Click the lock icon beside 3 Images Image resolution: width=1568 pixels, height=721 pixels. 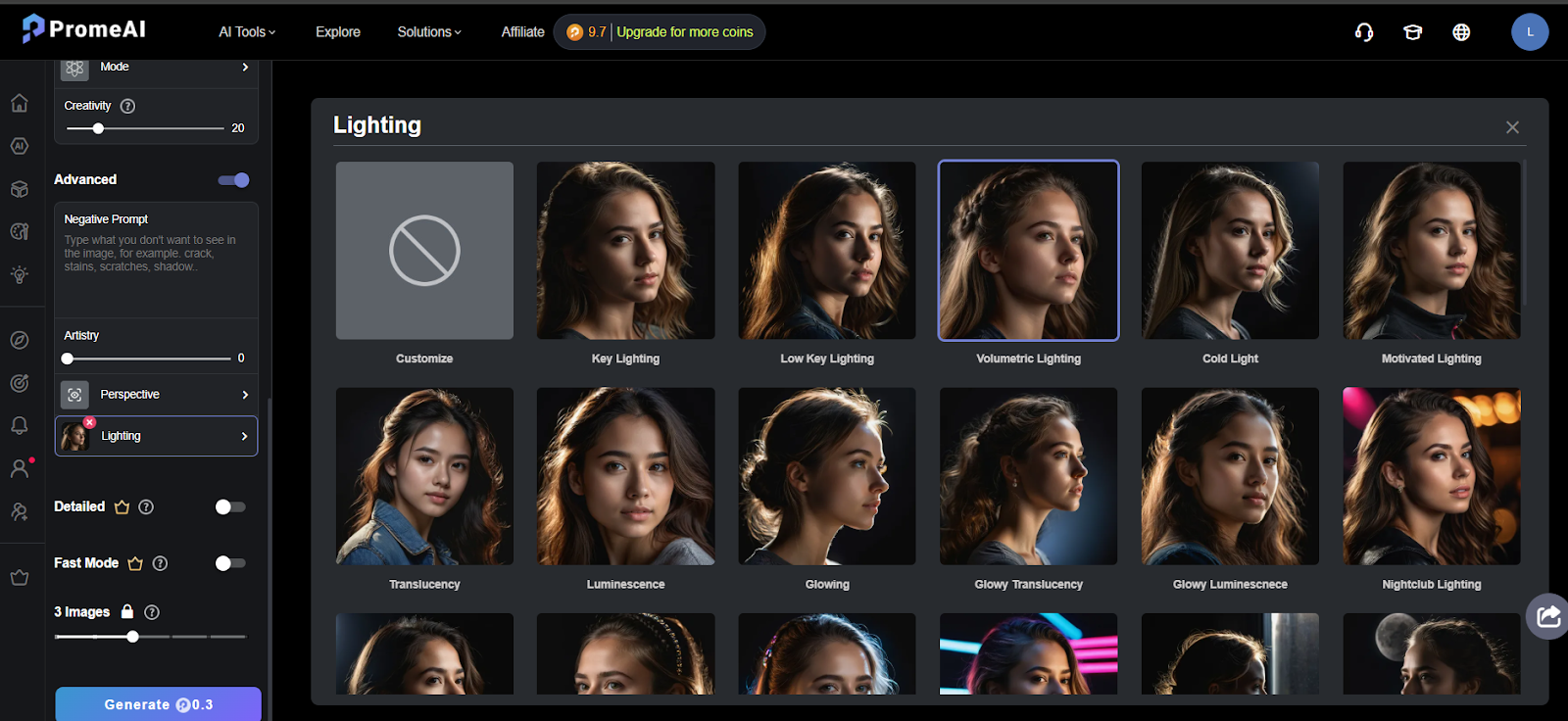coord(126,611)
